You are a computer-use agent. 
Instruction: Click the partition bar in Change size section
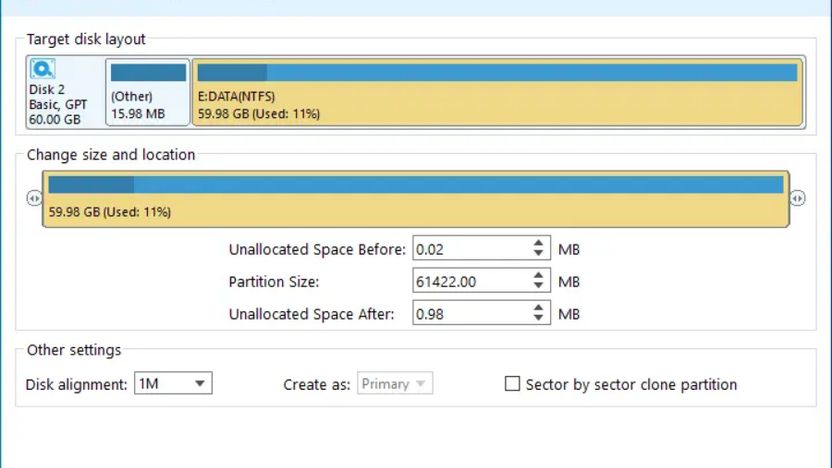416,199
